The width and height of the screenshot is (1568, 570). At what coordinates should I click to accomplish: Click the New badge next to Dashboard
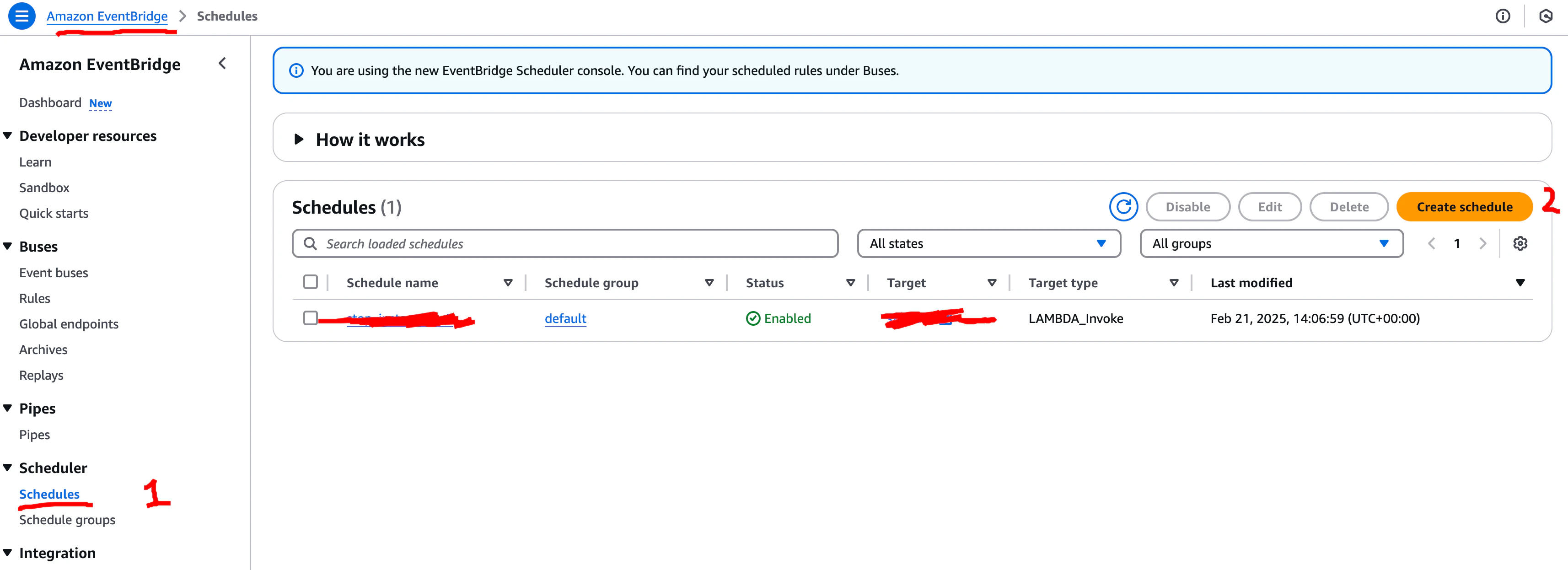pos(101,103)
